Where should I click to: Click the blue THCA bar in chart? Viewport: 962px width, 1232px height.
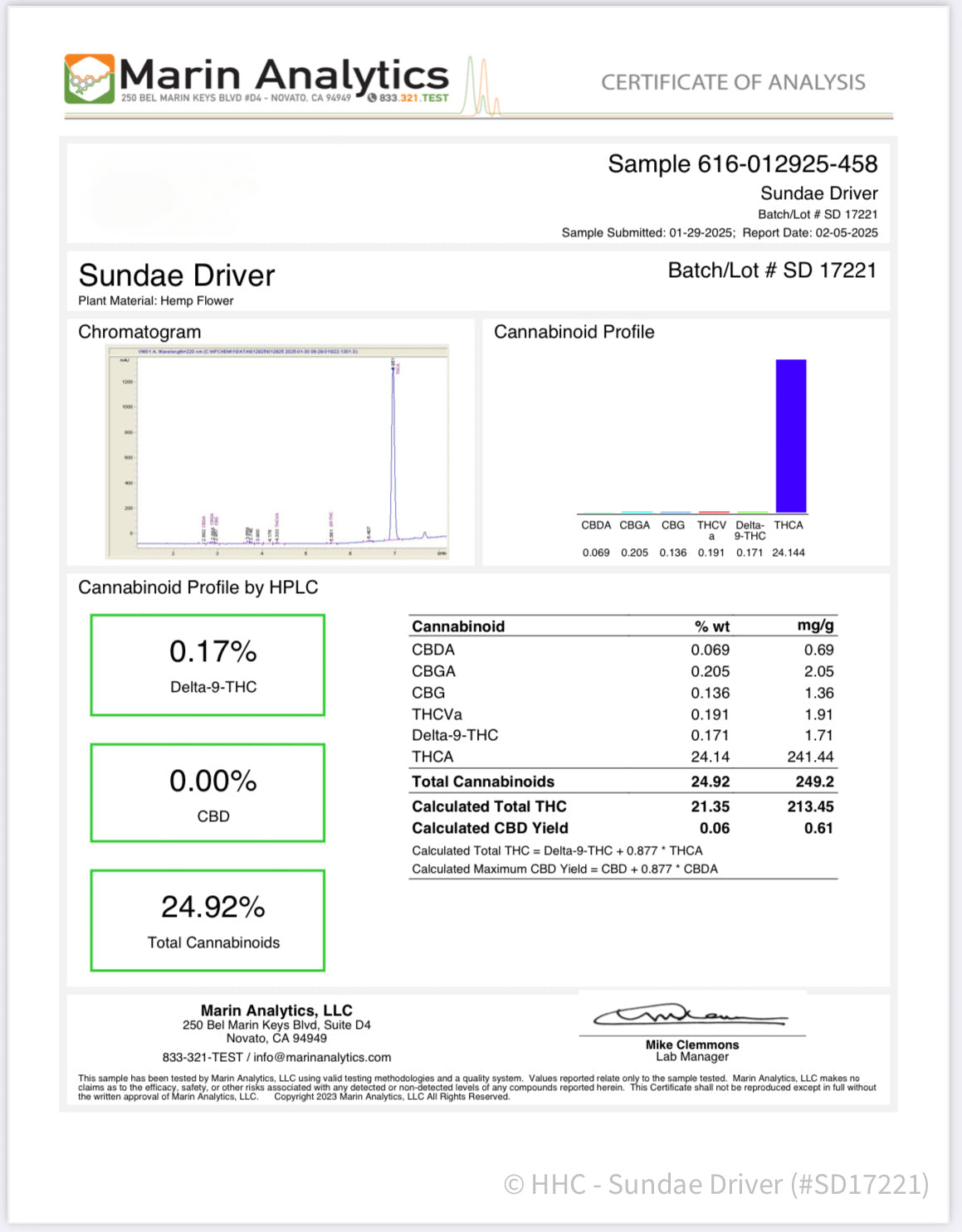(790, 436)
